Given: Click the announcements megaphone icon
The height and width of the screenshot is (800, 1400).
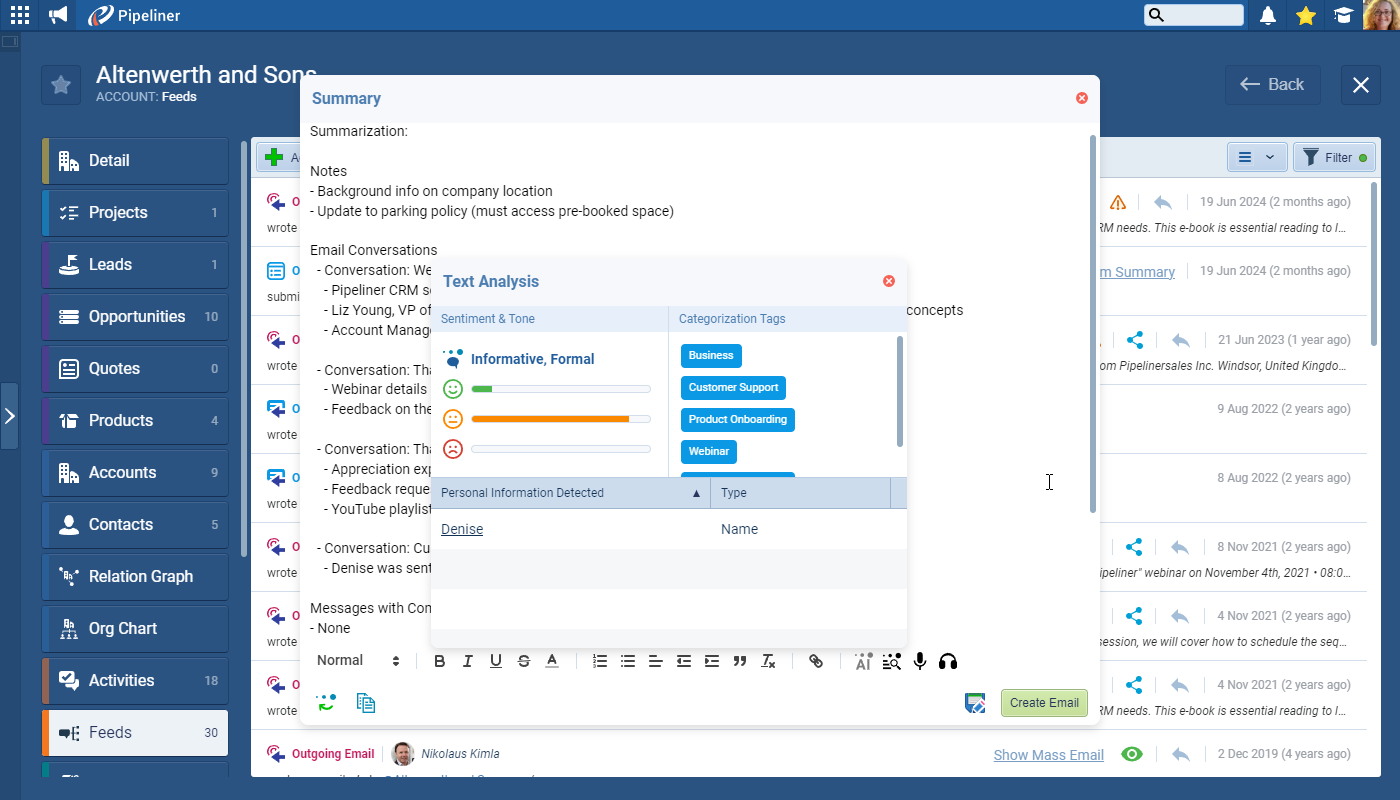Looking at the screenshot, I should coord(58,15).
